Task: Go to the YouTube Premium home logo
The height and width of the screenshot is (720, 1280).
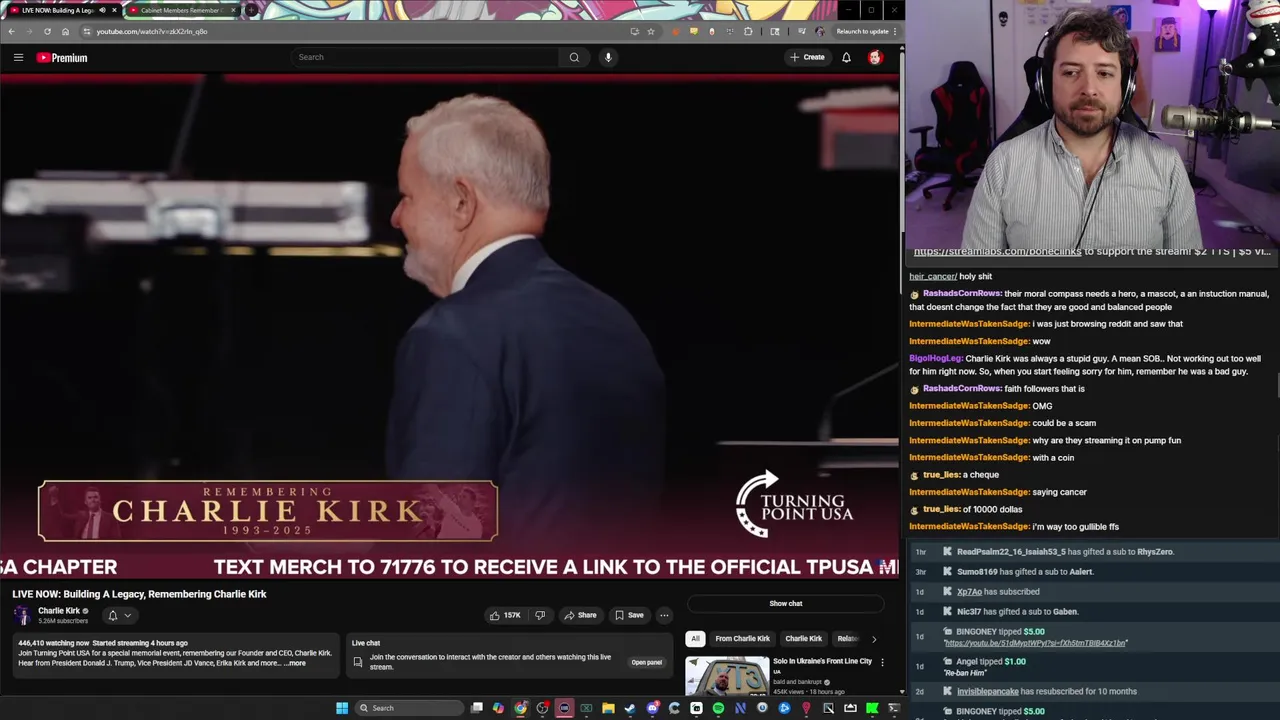Action: (62, 57)
